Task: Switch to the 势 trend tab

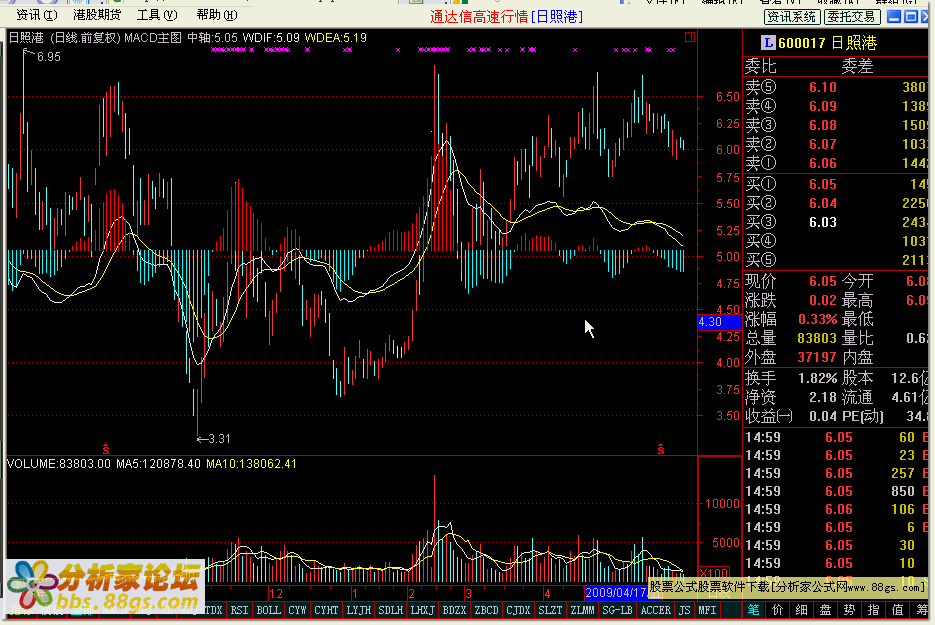Action: (x=849, y=609)
